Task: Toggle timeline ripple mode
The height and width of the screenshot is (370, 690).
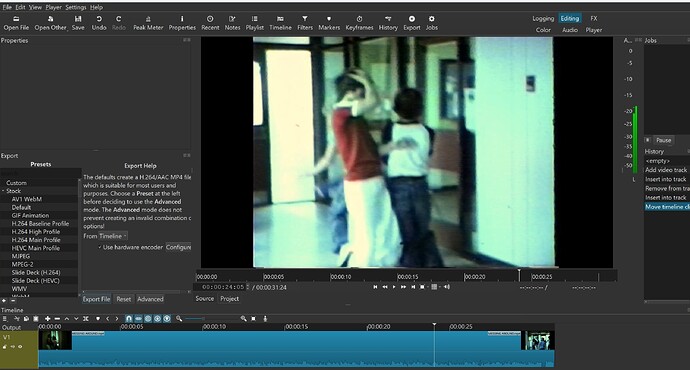Action: pos(148,319)
